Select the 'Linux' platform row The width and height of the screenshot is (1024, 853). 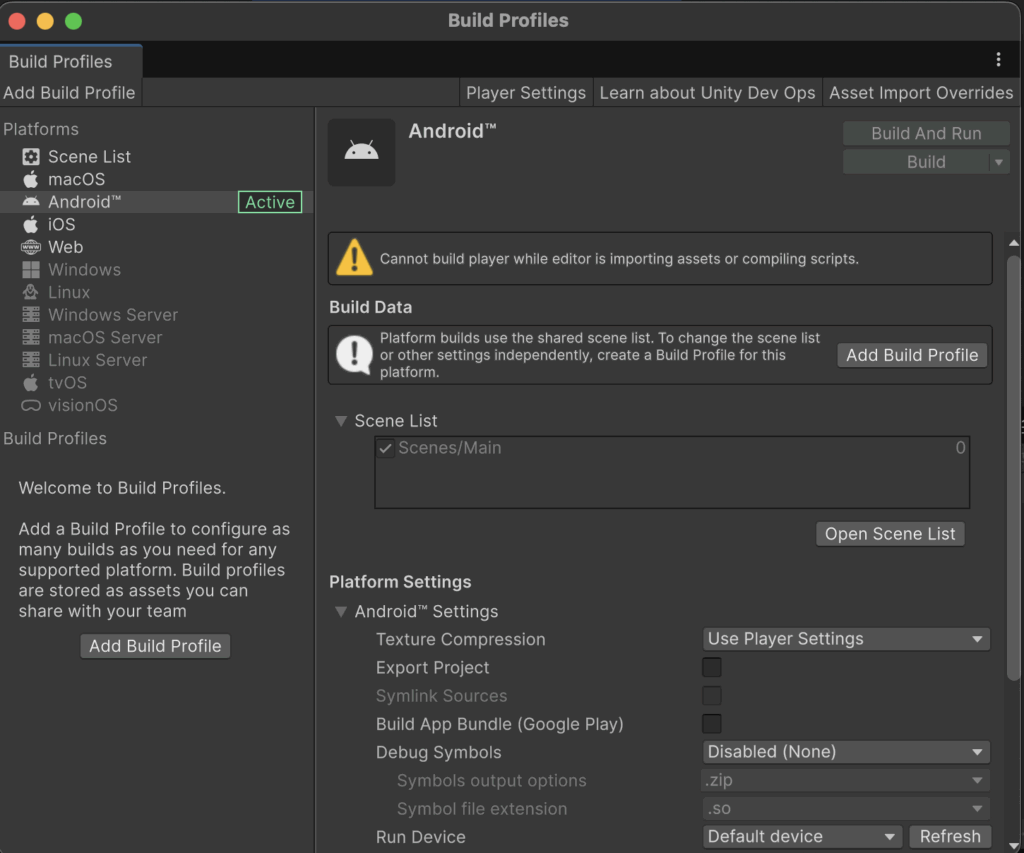click(x=157, y=292)
